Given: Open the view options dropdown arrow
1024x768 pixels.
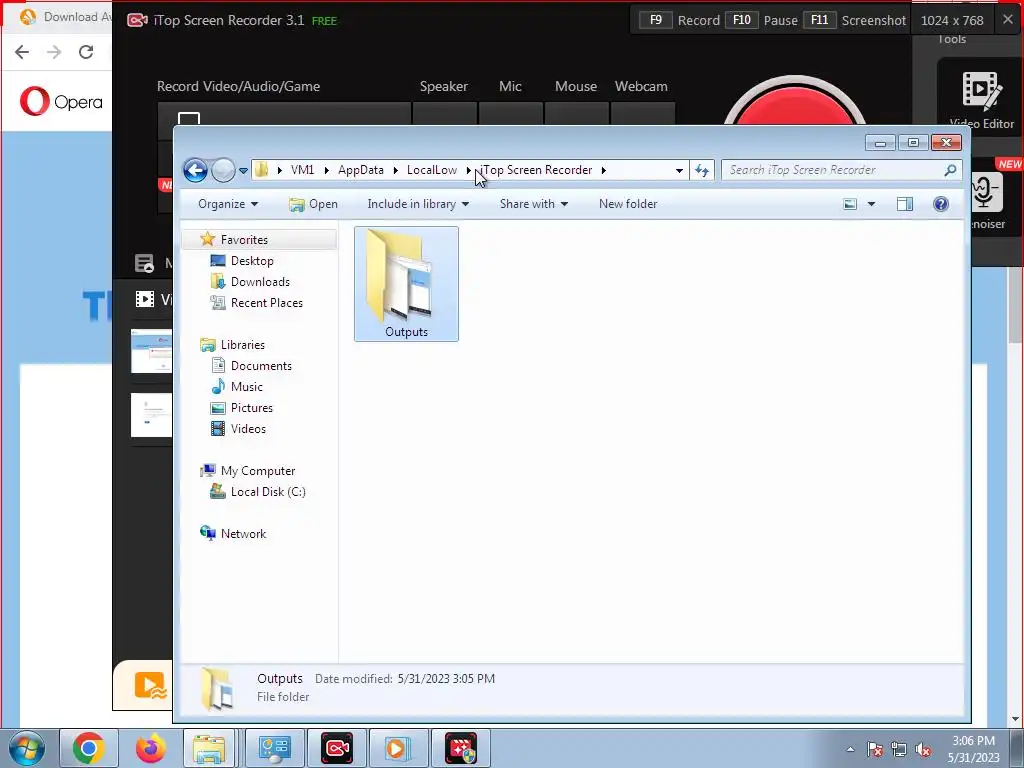Looking at the screenshot, I should tap(871, 204).
